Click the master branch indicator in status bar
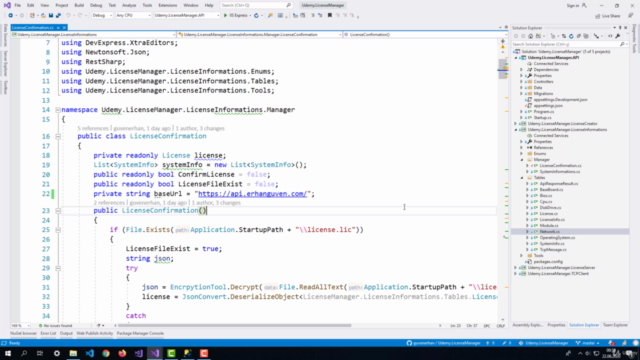640x360 pixels. pyautogui.click(x=587, y=343)
